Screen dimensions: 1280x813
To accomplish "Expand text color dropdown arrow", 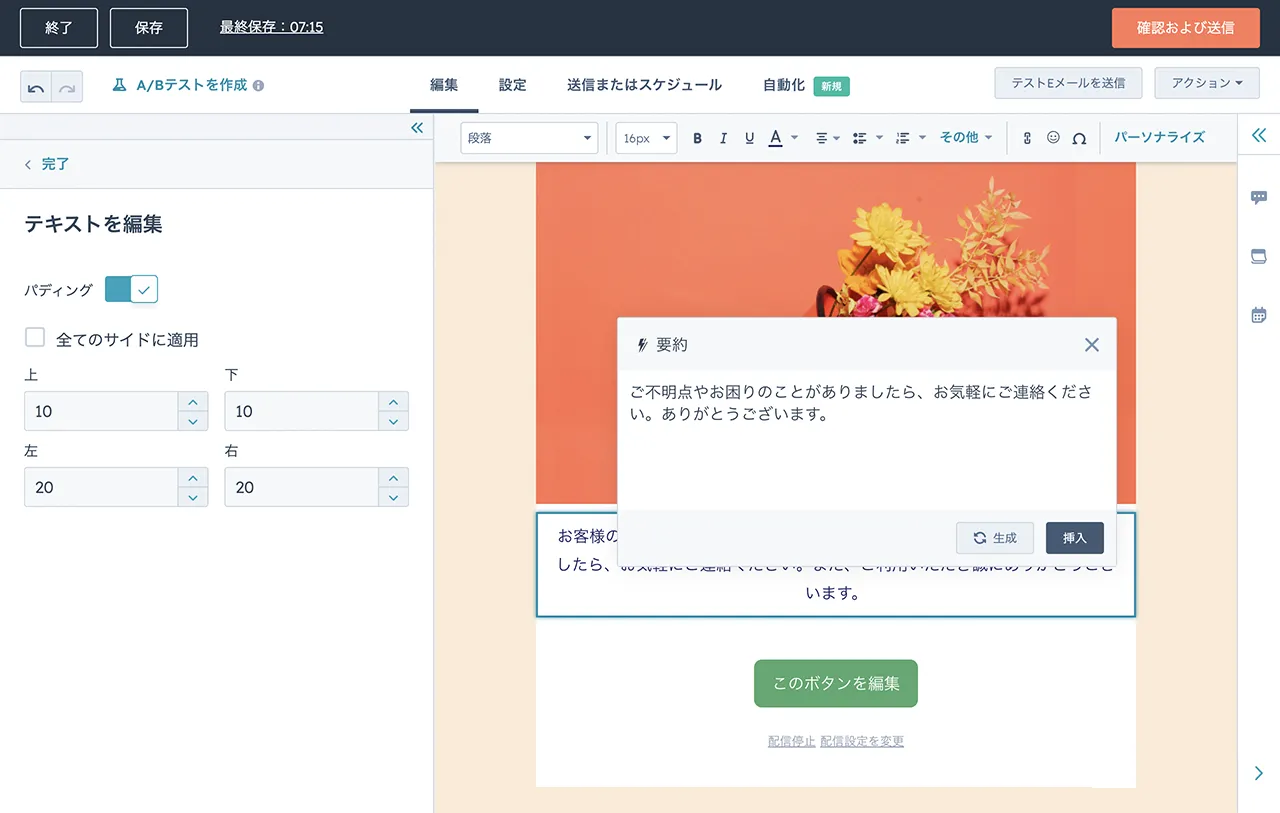I will (794, 138).
